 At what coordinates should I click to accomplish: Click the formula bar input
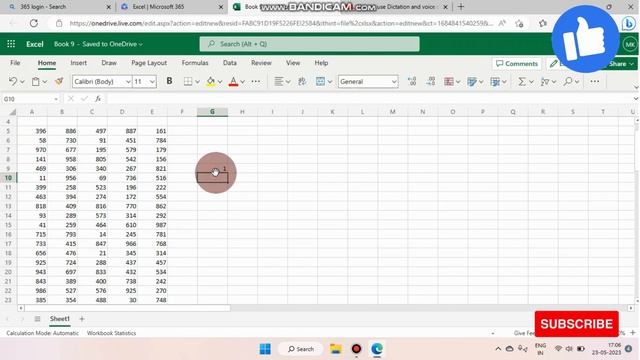(369, 99)
